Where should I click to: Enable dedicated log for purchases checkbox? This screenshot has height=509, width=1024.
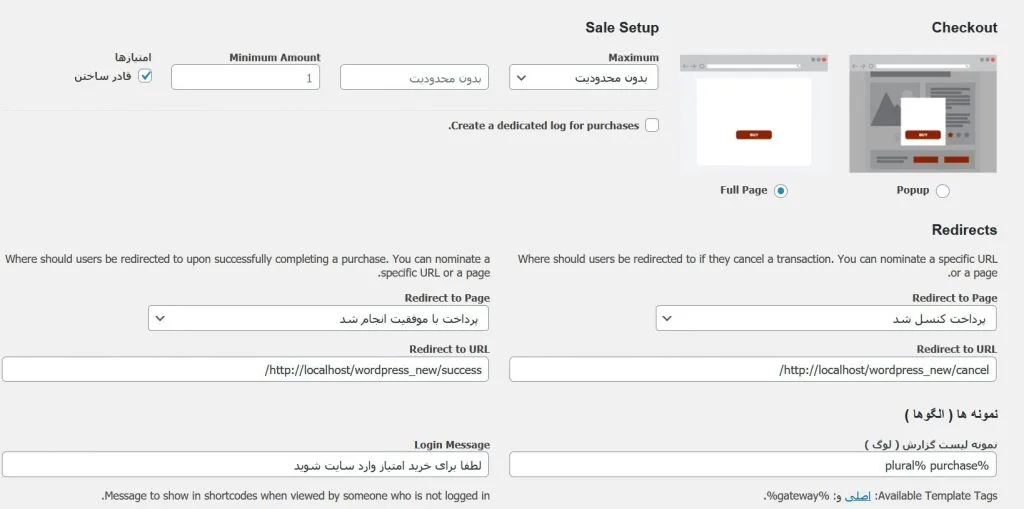pos(652,125)
